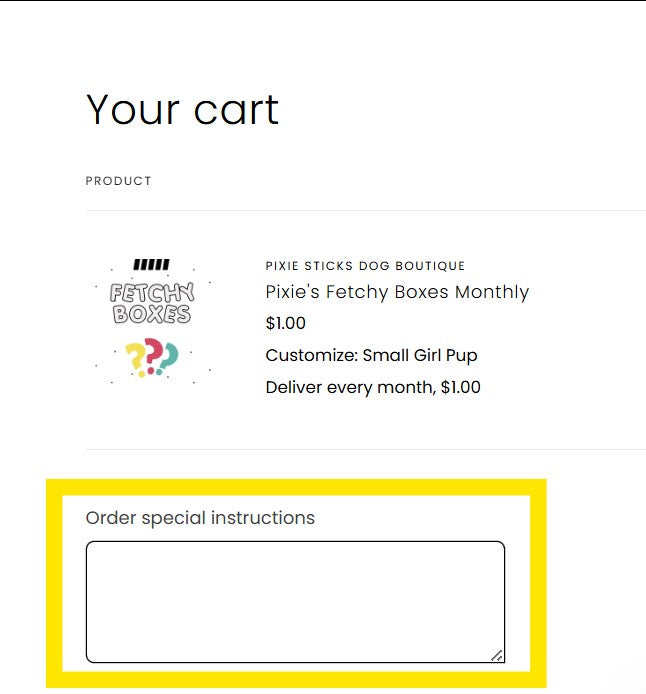The height and width of the screenshot is (694, 646).
Task: Click the $1.00 product price
Action: click(x=286, y=323)
